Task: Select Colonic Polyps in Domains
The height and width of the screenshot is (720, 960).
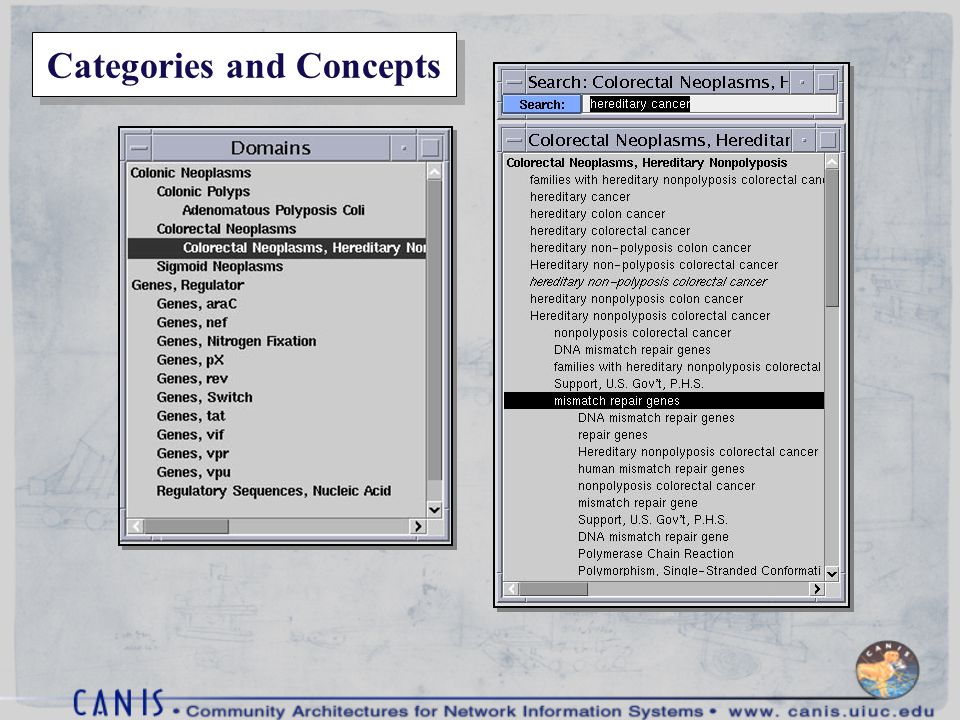Action: pos(203,192)
